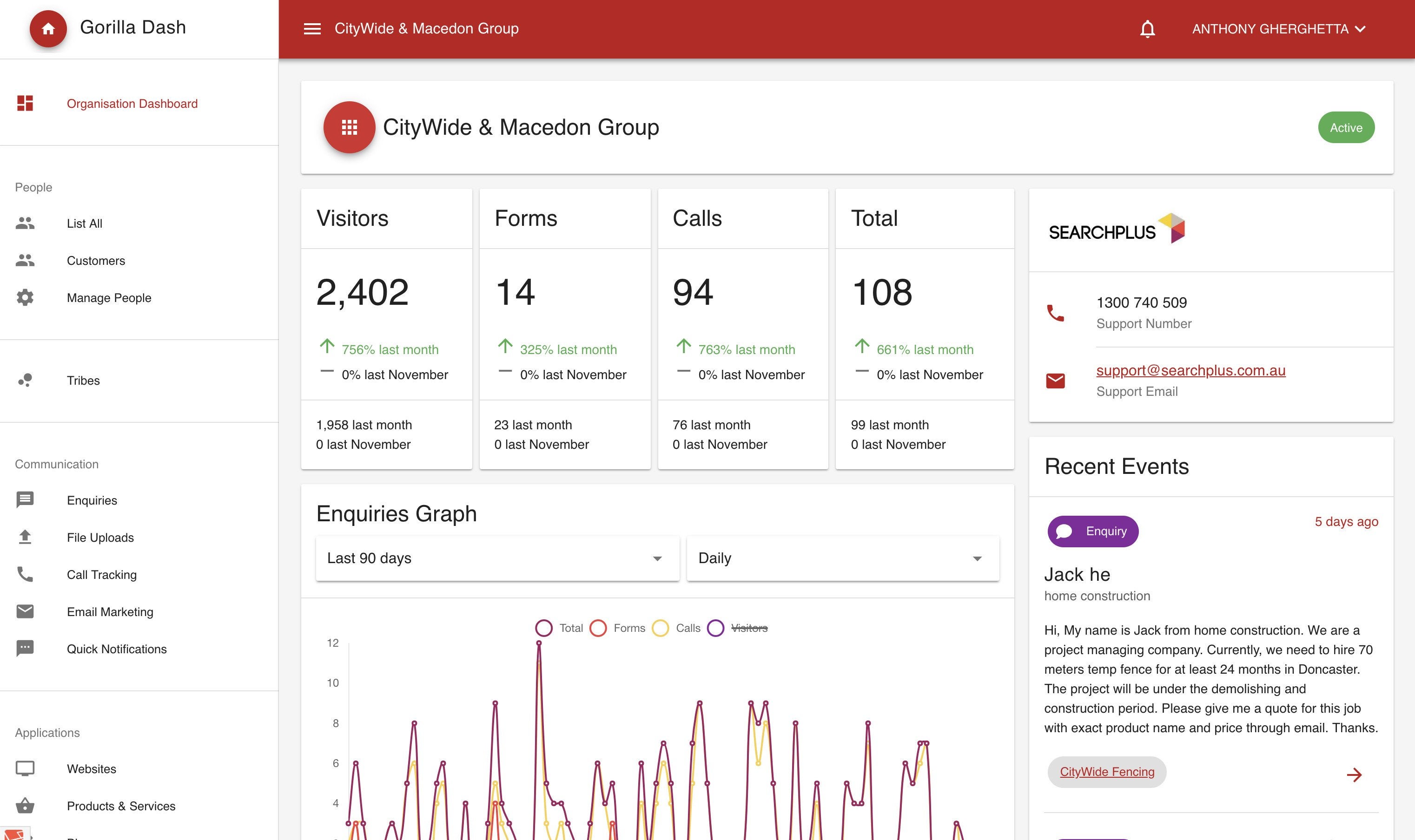Viewport: 1415px width, 840px height.
Task: Click the Call Tracking phone icon
Action: click(x=25, y=575)
